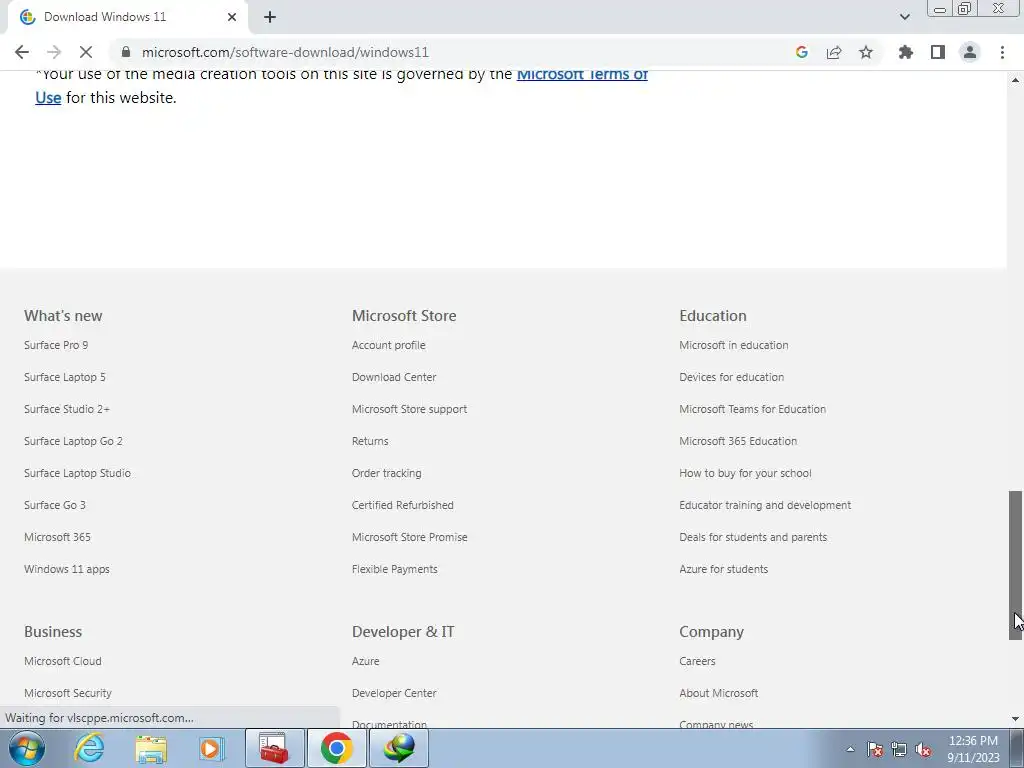Open the Surface Laptop 5 link
1024x768 pixels.
65,377
